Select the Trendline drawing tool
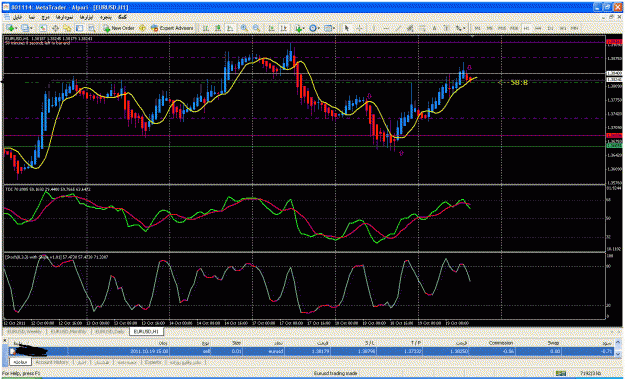625x379 pixels. tap(398, 28)
